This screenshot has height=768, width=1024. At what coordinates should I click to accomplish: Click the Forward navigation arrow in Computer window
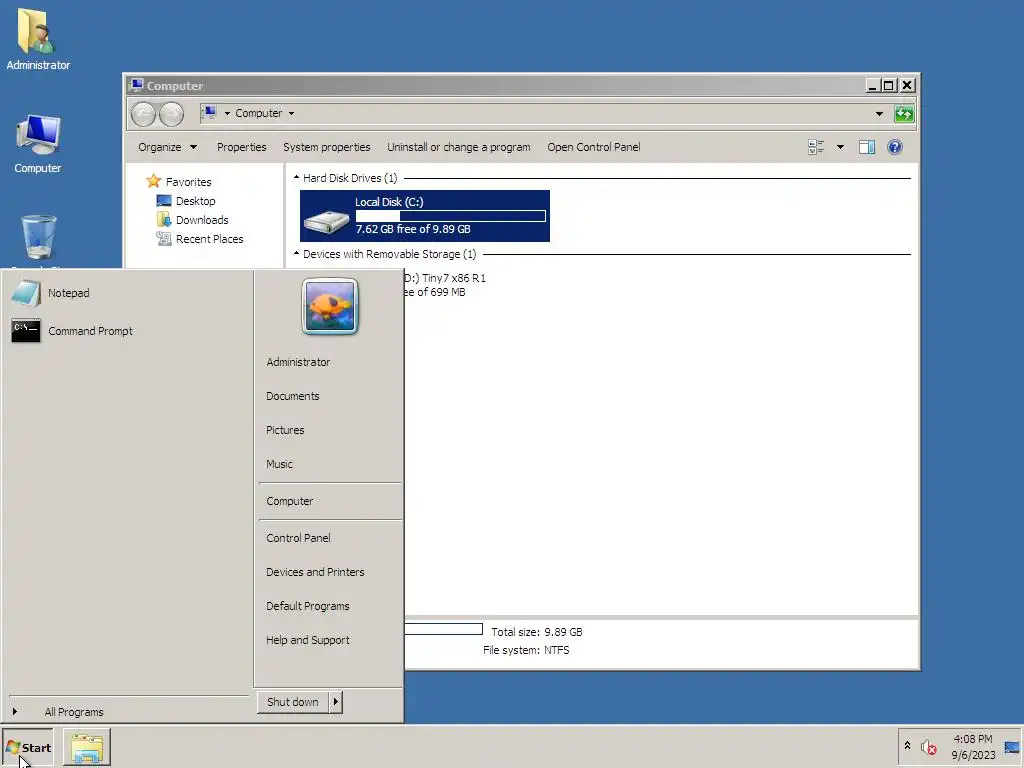[171, 114]
